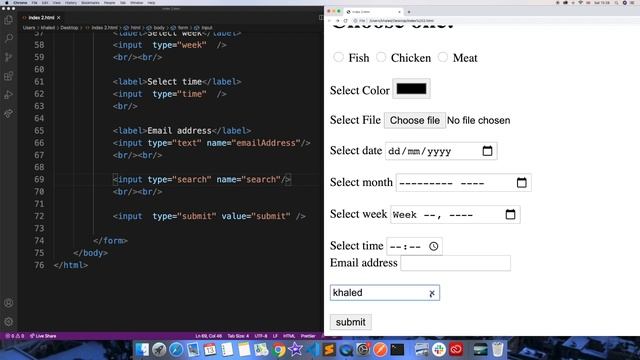This screenshot has height=360, width=640.
Task: Open Sublime Text from the Dock
Action: 329,349
